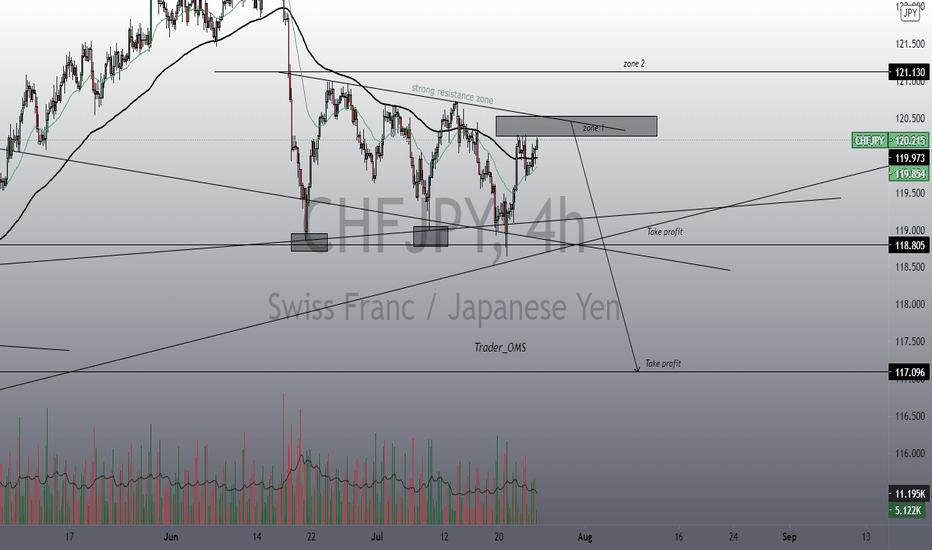Click the "Jul" label on time axis
Screen dimensions: 932x550
tap(377, 537)
